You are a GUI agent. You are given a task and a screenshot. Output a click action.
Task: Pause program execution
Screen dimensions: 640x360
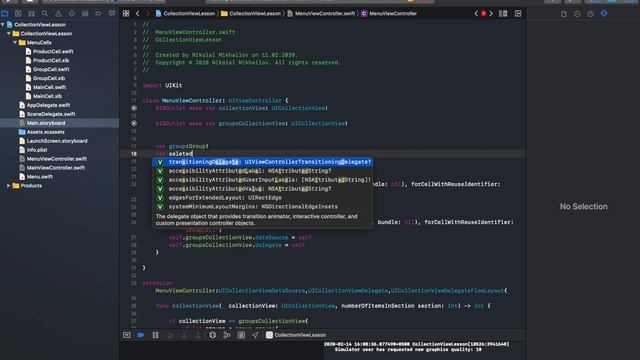coord(156,335)
